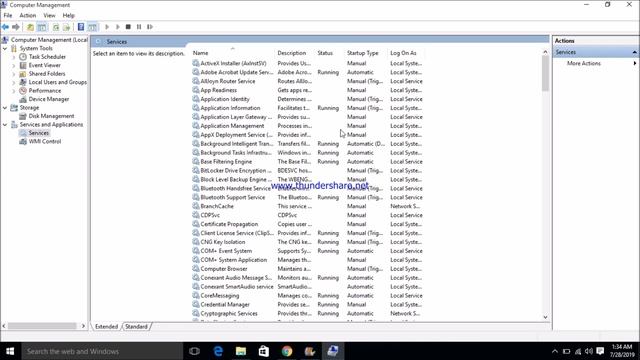Screen dimensions: 640x360
Task: Open the View menu
Action: pos(49,16)
